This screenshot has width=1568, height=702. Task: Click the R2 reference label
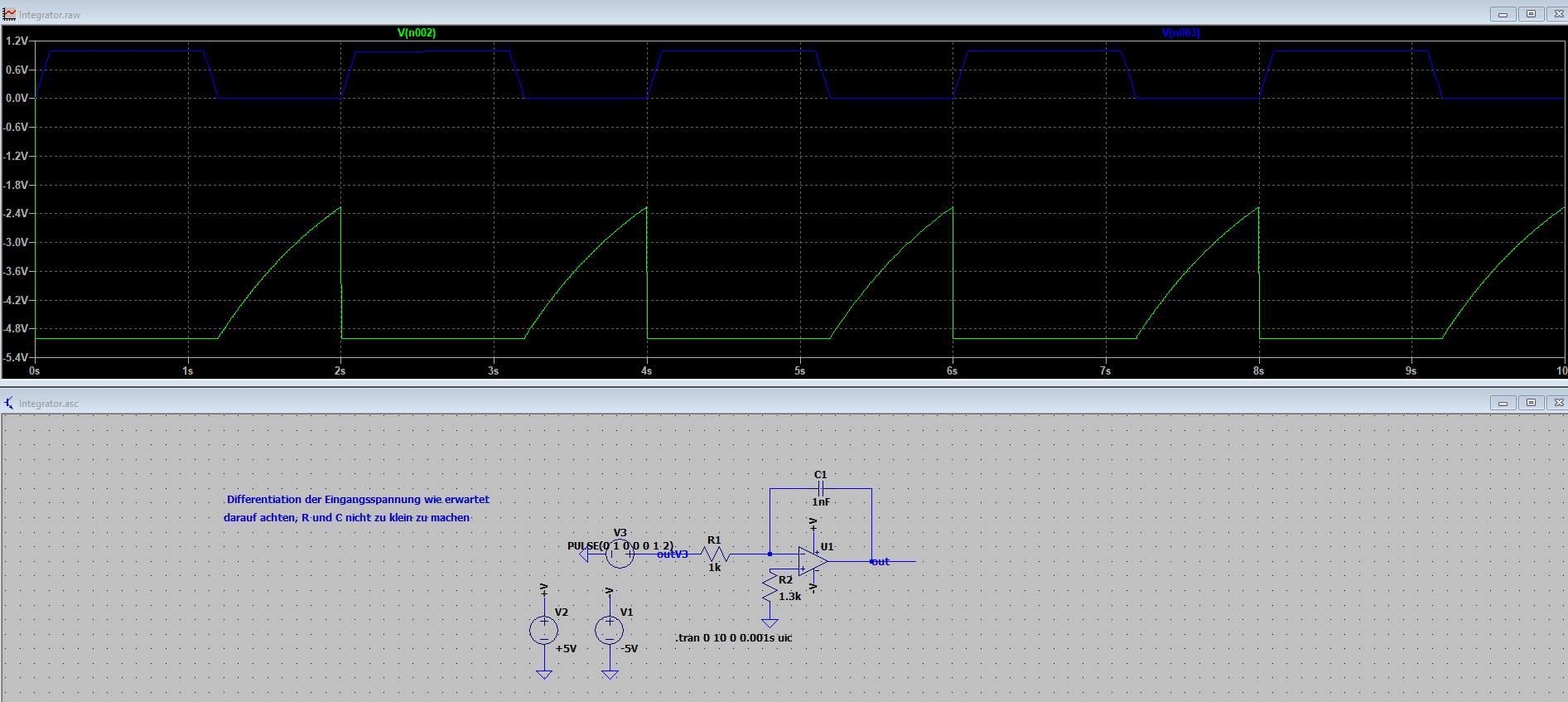(x=785, y=580)
